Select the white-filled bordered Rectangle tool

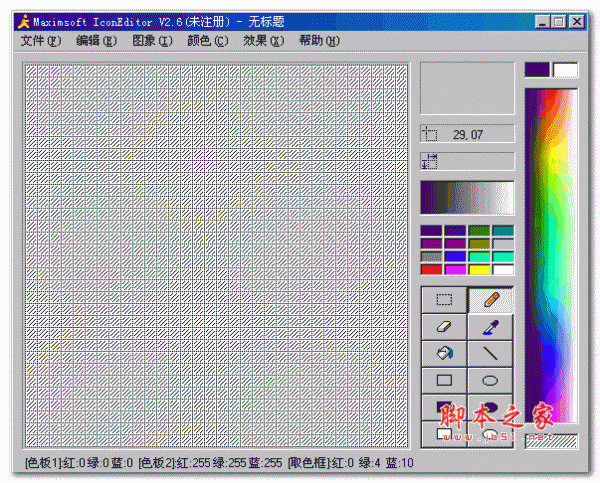point(444,434)
